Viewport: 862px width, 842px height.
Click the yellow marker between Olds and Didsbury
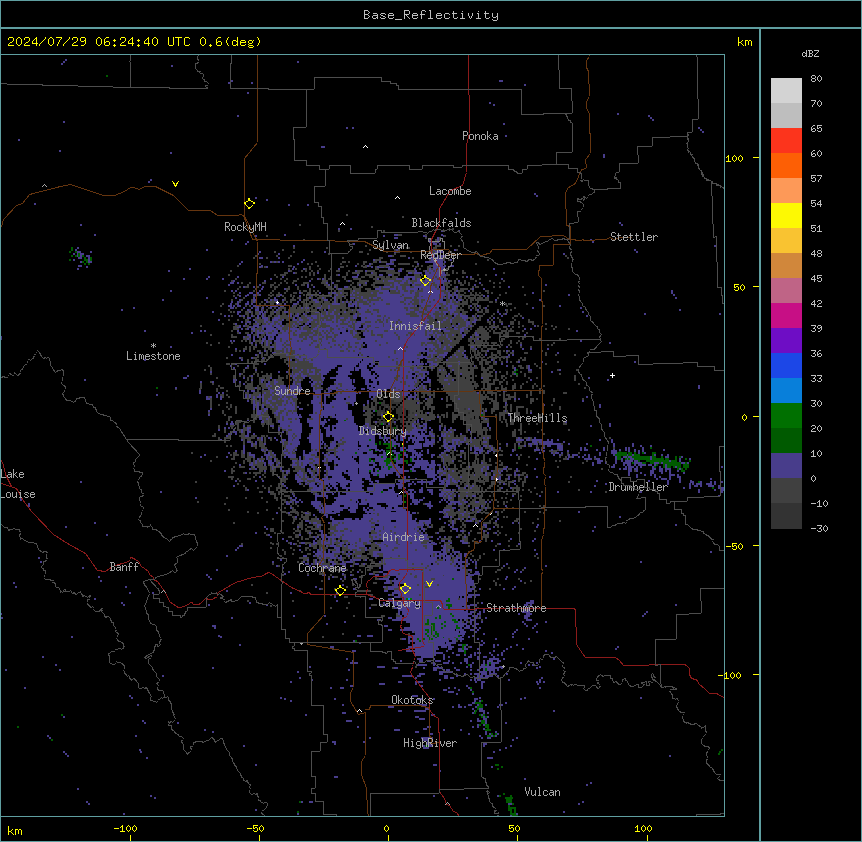(388, 416)
